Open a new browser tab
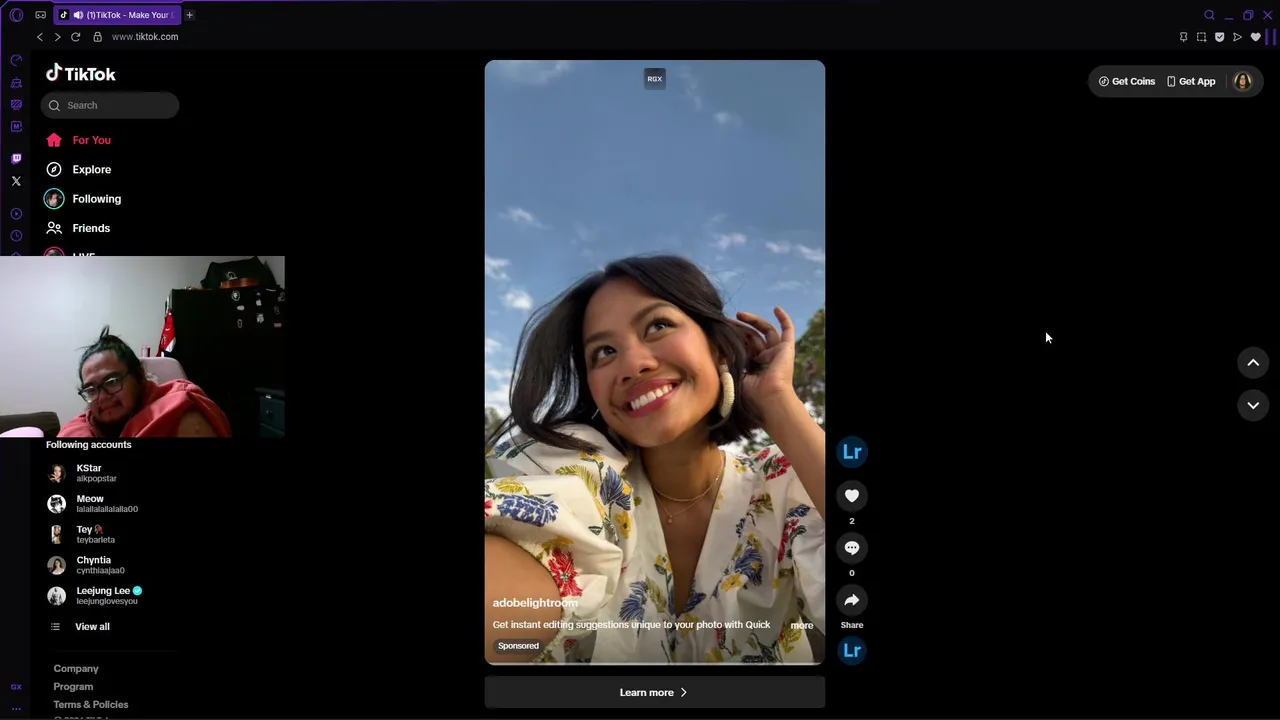The height and width of the screenshot is (720, 1280). 189,15
